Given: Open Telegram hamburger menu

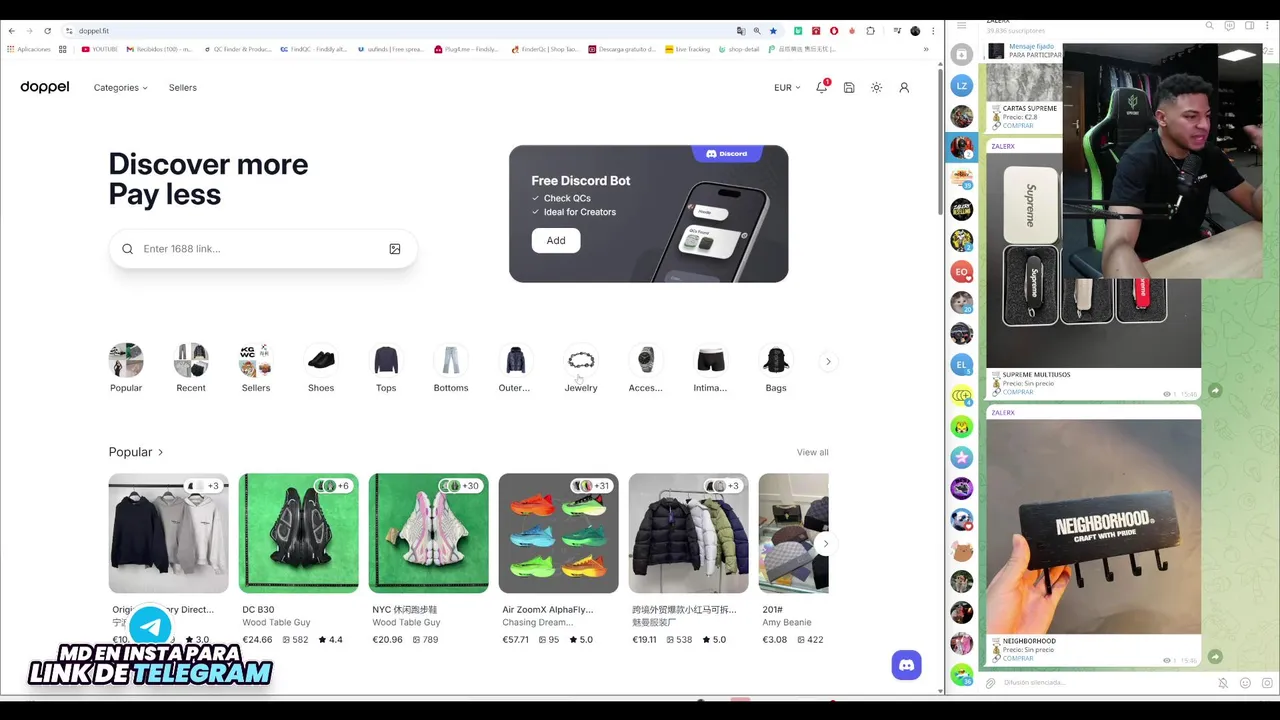Looking at the screenshot, I should (961, 25).
